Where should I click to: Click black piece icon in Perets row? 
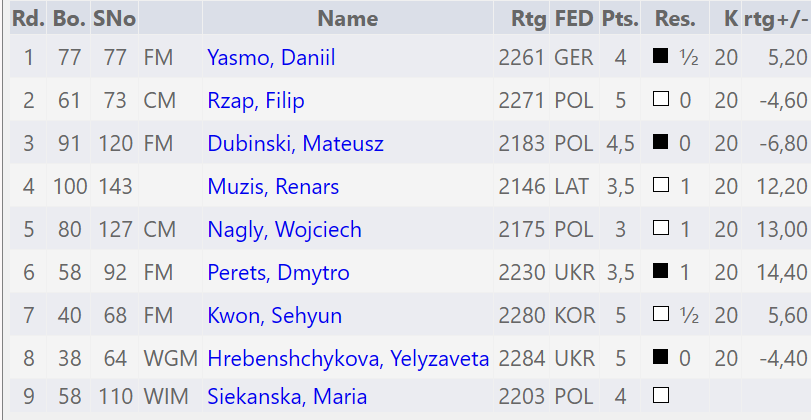coord(660,271)
